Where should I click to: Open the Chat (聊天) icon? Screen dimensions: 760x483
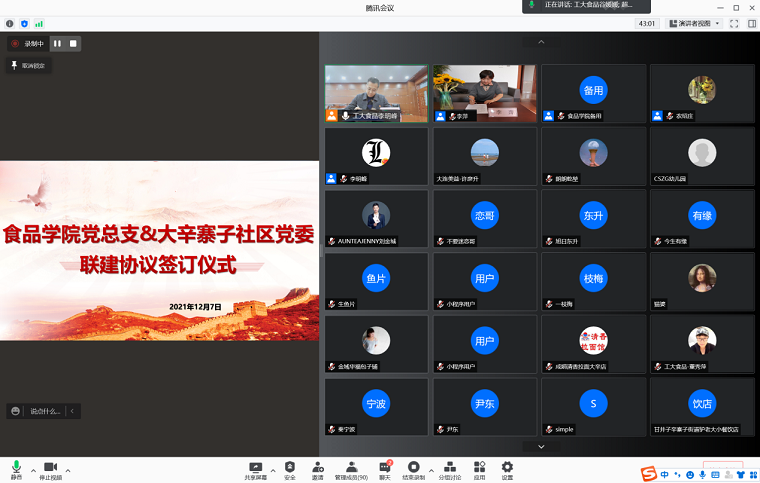[x=385, y=467]
